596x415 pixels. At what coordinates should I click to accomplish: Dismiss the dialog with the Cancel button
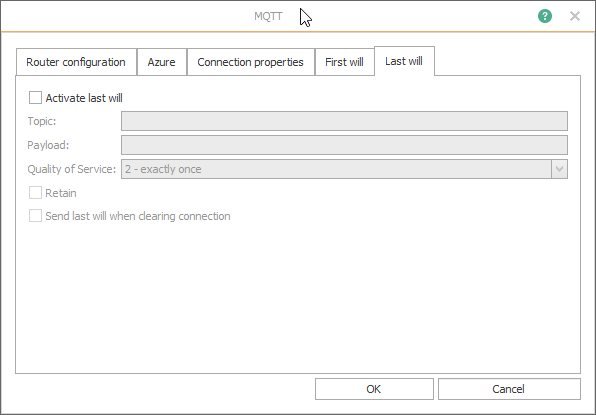coord(509,389)
